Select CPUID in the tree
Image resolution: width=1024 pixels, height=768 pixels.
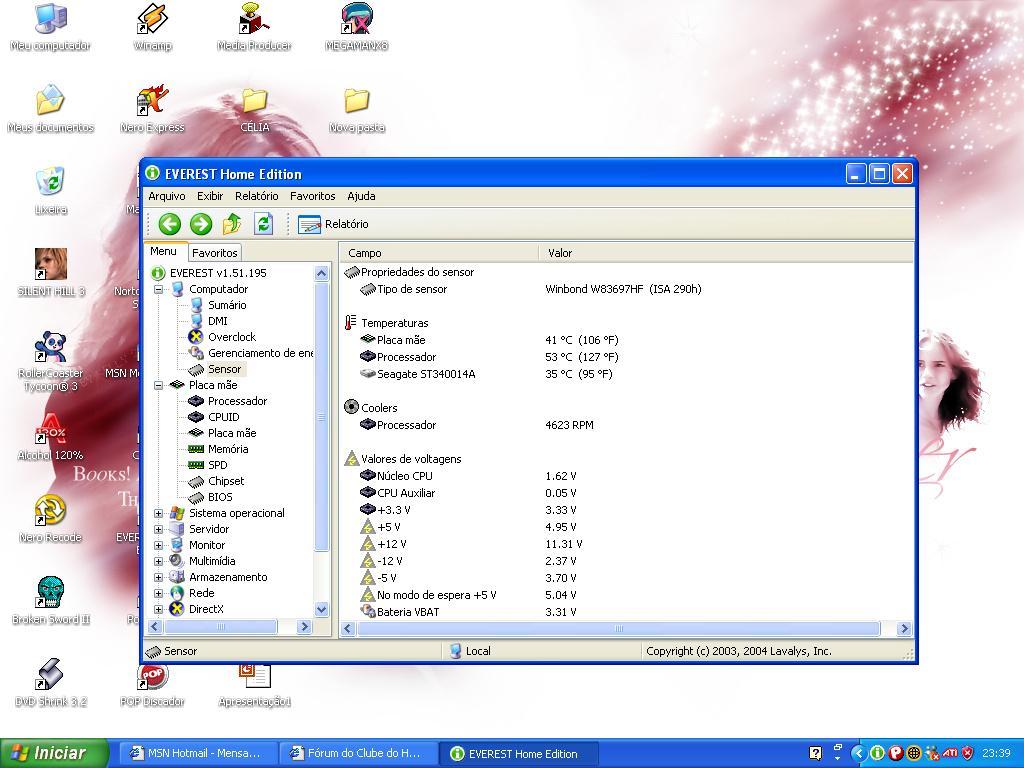(x=223, y=417)
